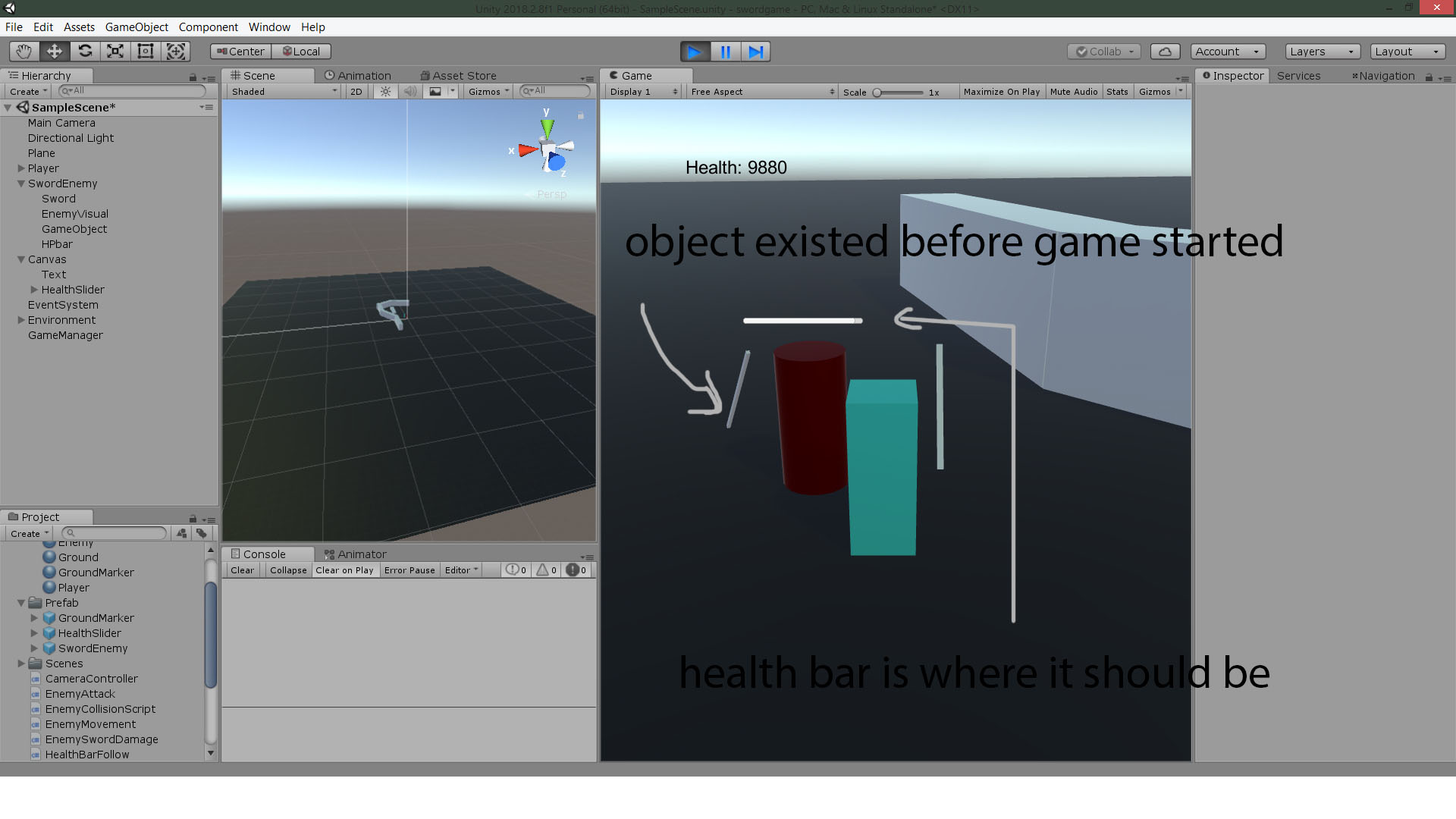Open Shaded draw mode dropdown
Image resolution: width=1456 pixels, height=819 pixels.
coord(284,92)
